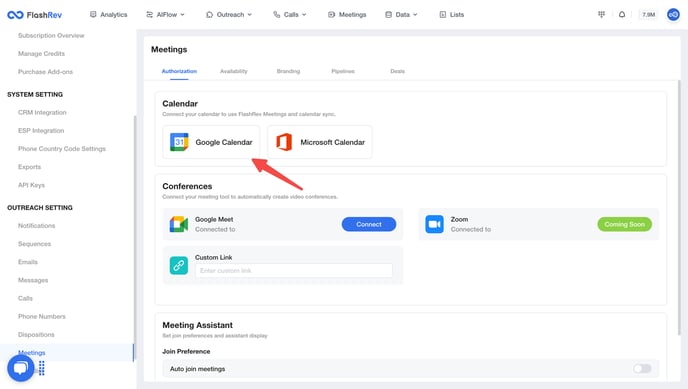This screenshot has height=389, width=688.
Task: Click the Microsoft Office calendar icon
Action: 284,142
